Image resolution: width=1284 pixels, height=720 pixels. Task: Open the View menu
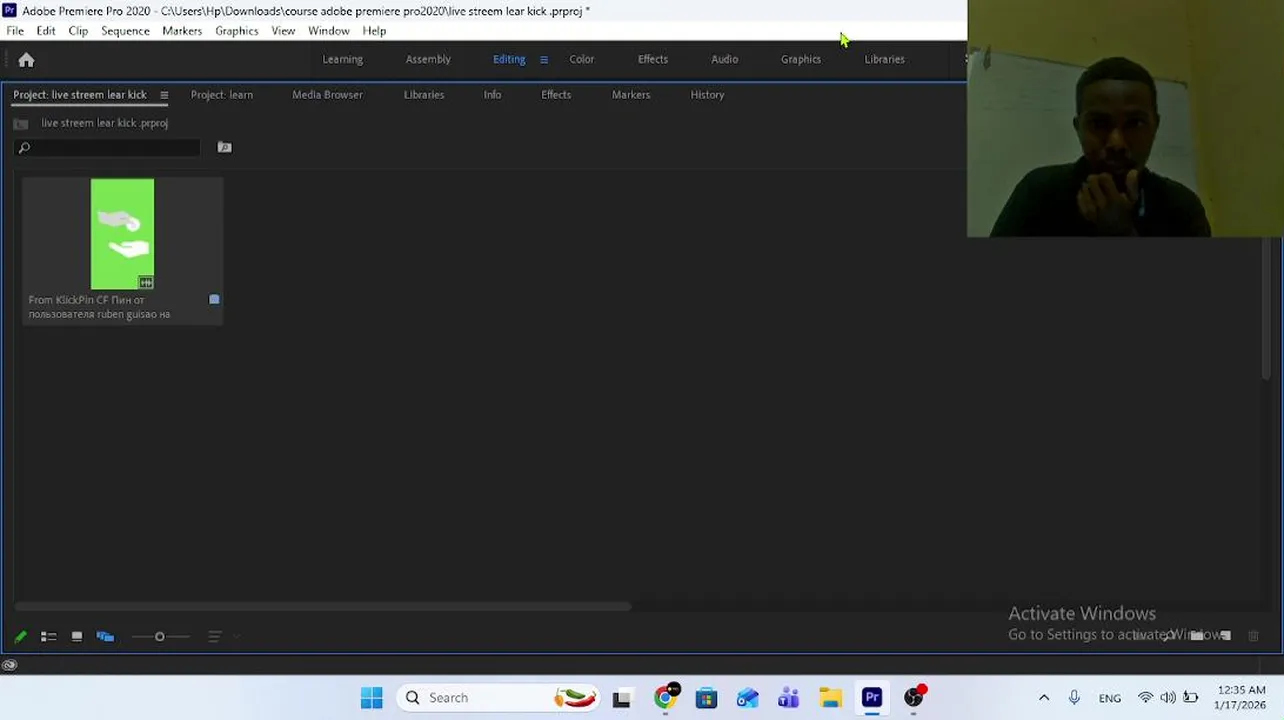pos(283,31)
